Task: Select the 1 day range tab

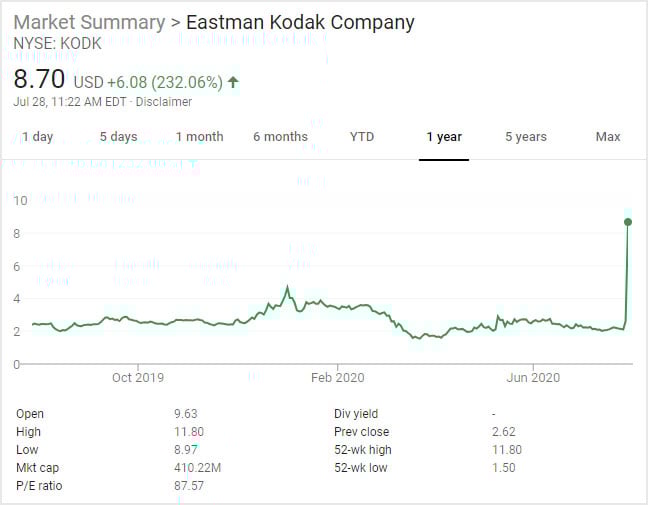Action: coord(37,137)
